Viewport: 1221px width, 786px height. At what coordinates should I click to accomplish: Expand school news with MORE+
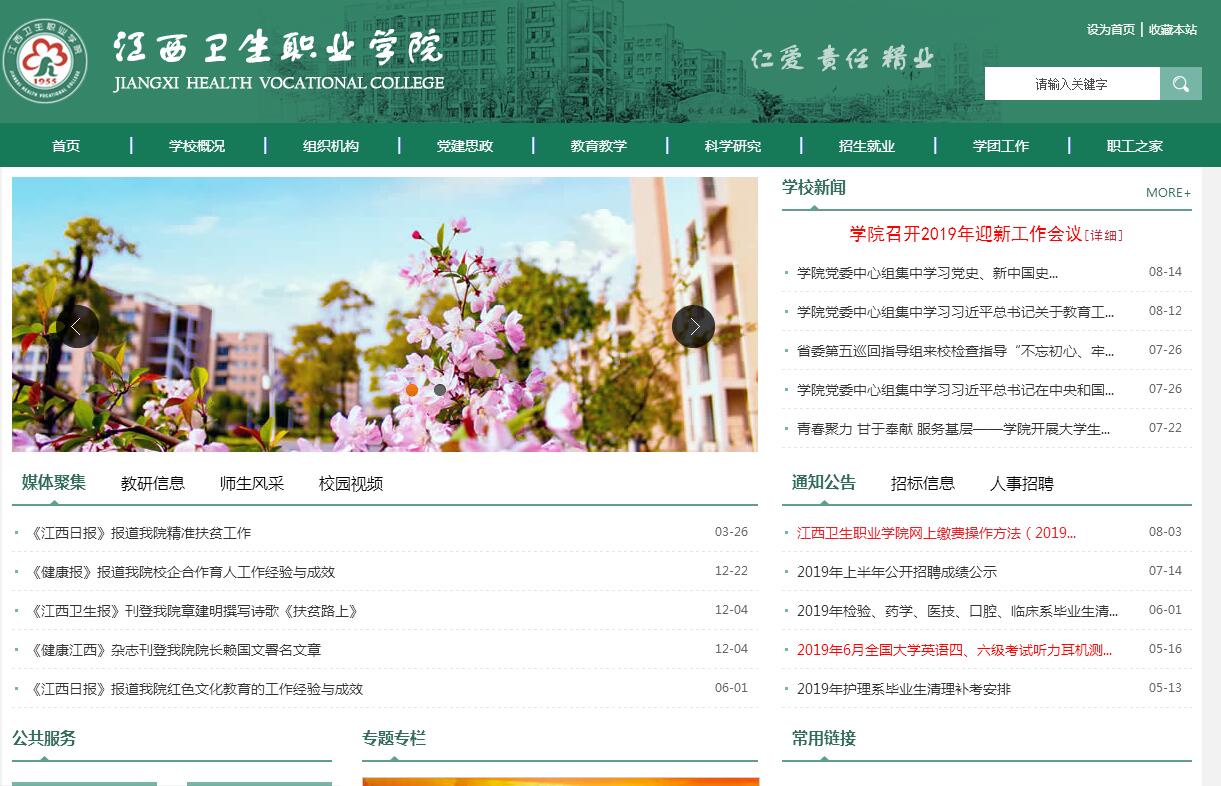coord(1168,192)
